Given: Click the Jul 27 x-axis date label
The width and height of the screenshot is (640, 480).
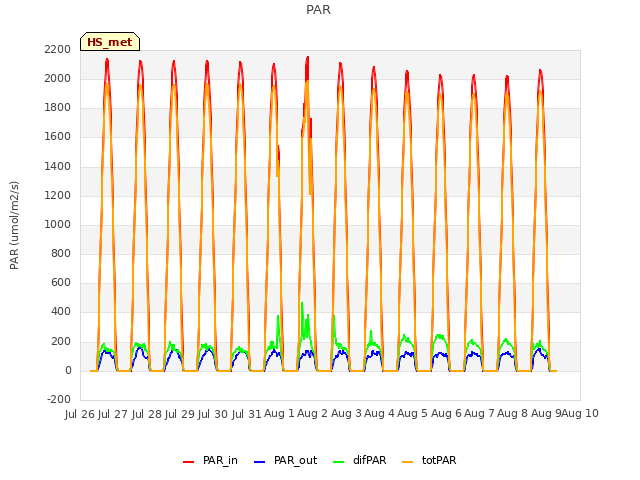Looking at the screenshot, I should tap(113, 414).
